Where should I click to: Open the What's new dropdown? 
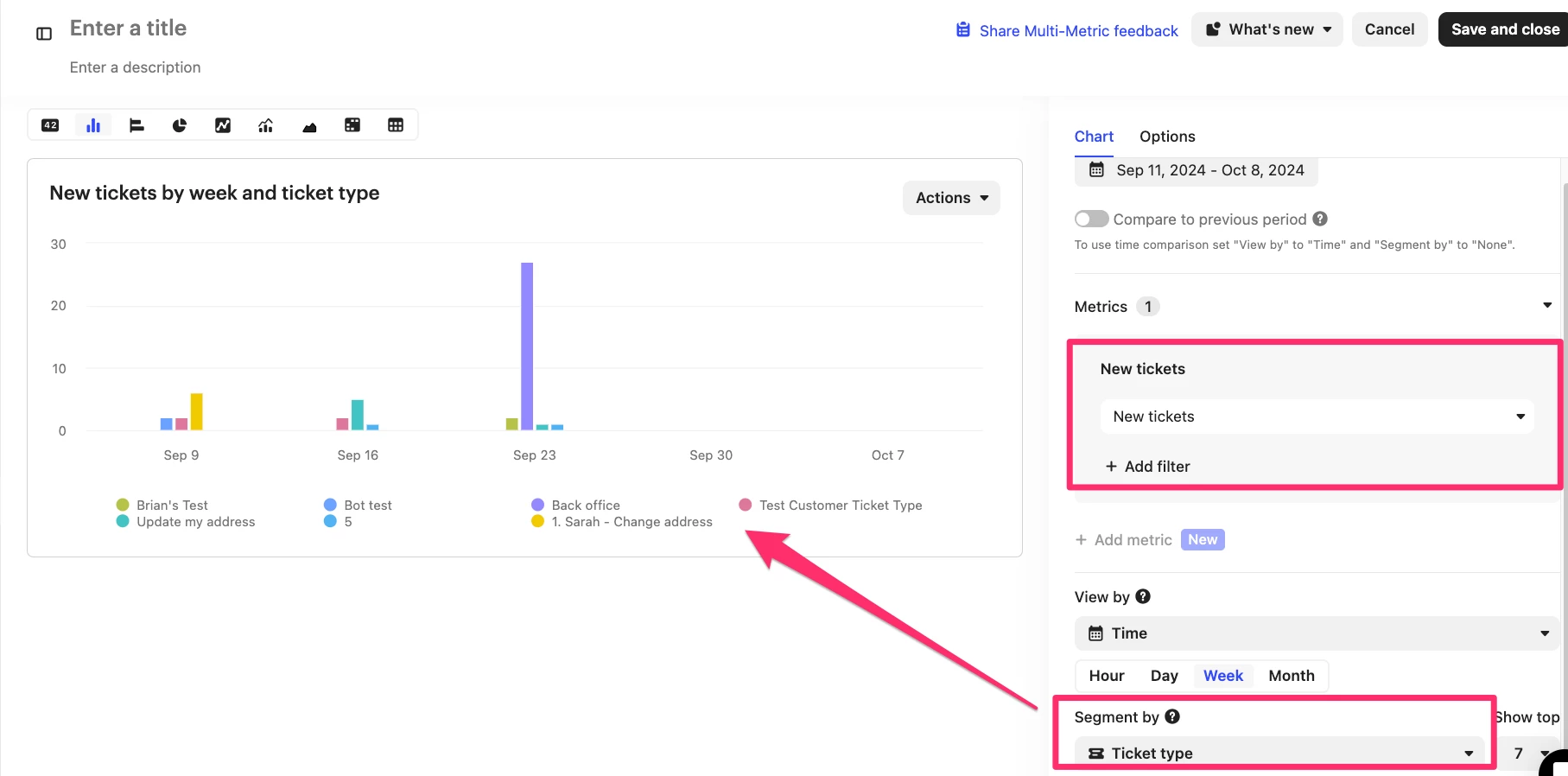[x=1267, y=29]
